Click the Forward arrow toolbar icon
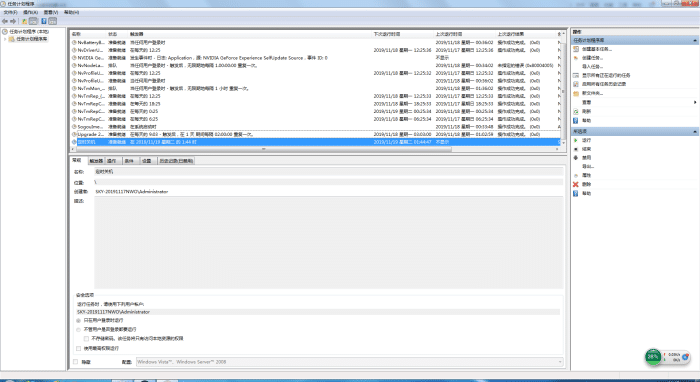 [x=13, y=21]
